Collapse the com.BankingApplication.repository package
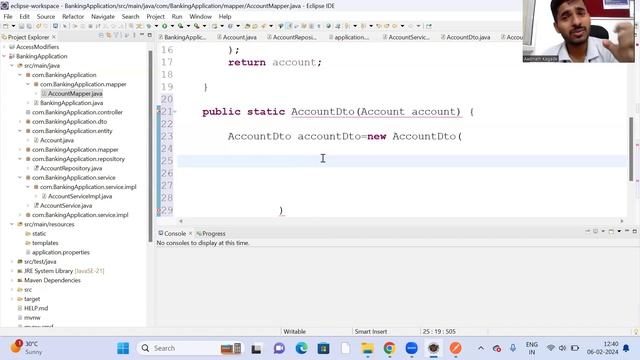Screen dimensions: 640x360 coord(20,159)
